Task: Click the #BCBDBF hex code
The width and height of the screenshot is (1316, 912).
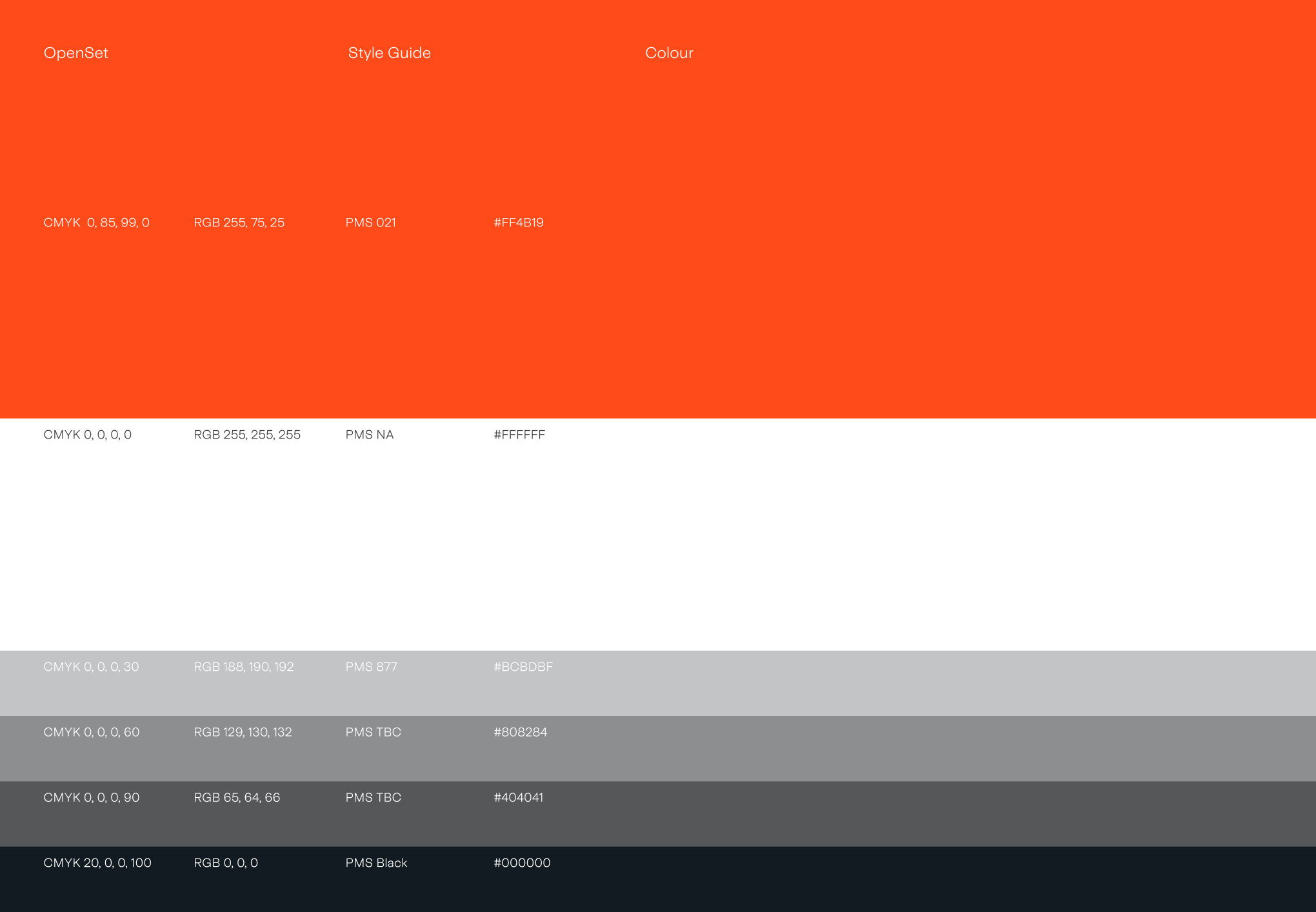Action: click(523, 667)
